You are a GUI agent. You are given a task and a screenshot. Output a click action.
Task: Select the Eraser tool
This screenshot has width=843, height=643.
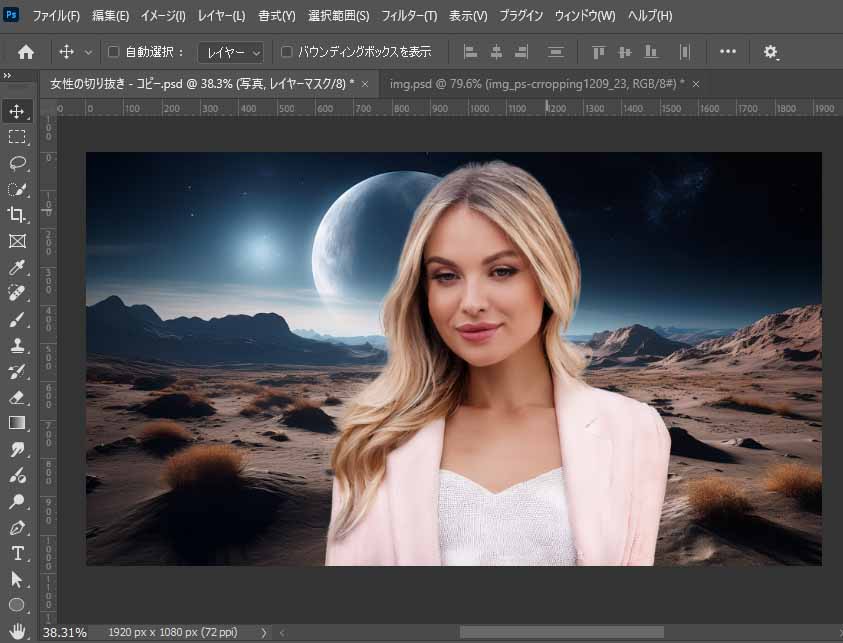tap(17, 397)
